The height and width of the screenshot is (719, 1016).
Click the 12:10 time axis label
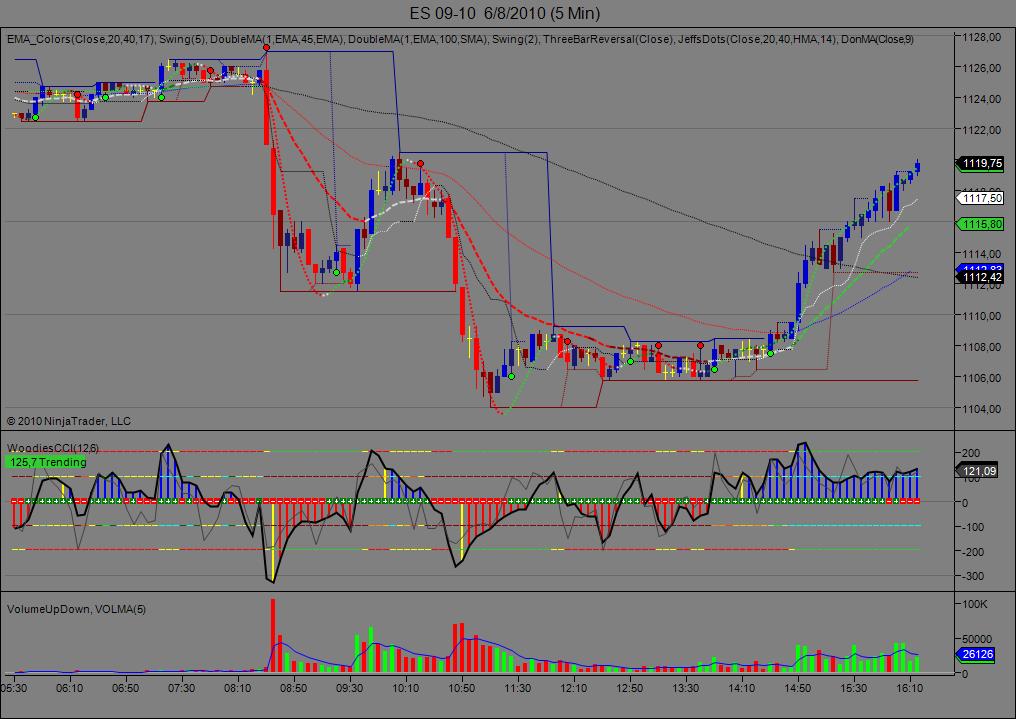pos(573,688)
